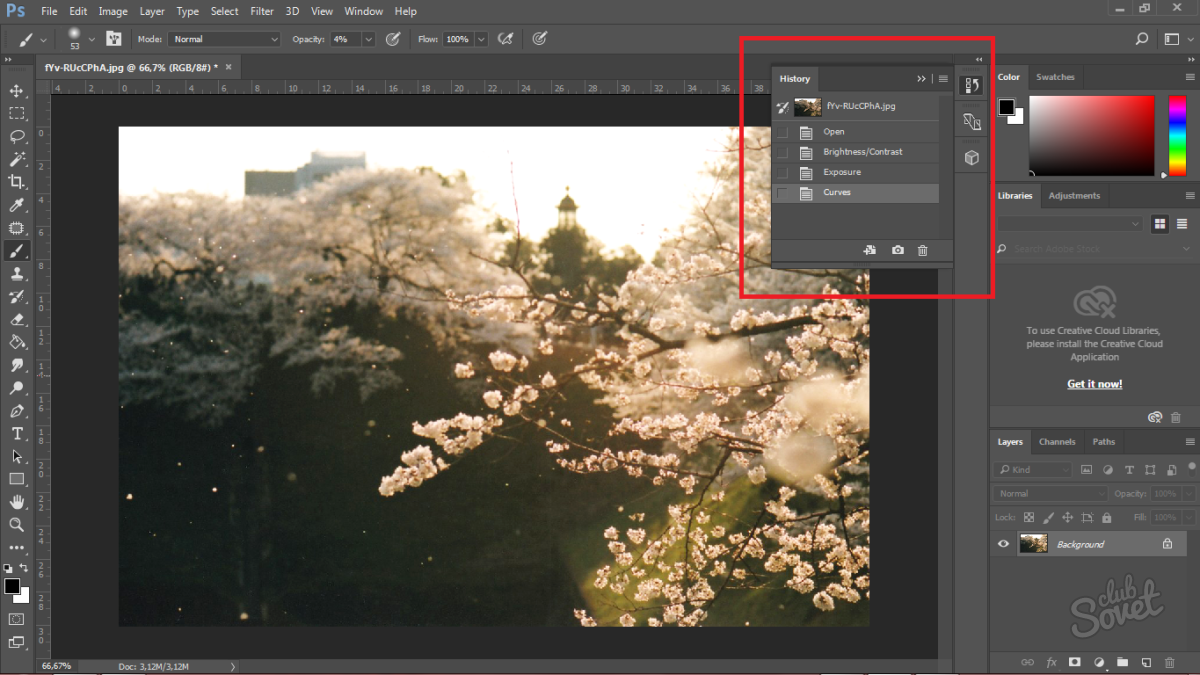
Task: Choose the Eyedropper tool
Action: (17, 205)
